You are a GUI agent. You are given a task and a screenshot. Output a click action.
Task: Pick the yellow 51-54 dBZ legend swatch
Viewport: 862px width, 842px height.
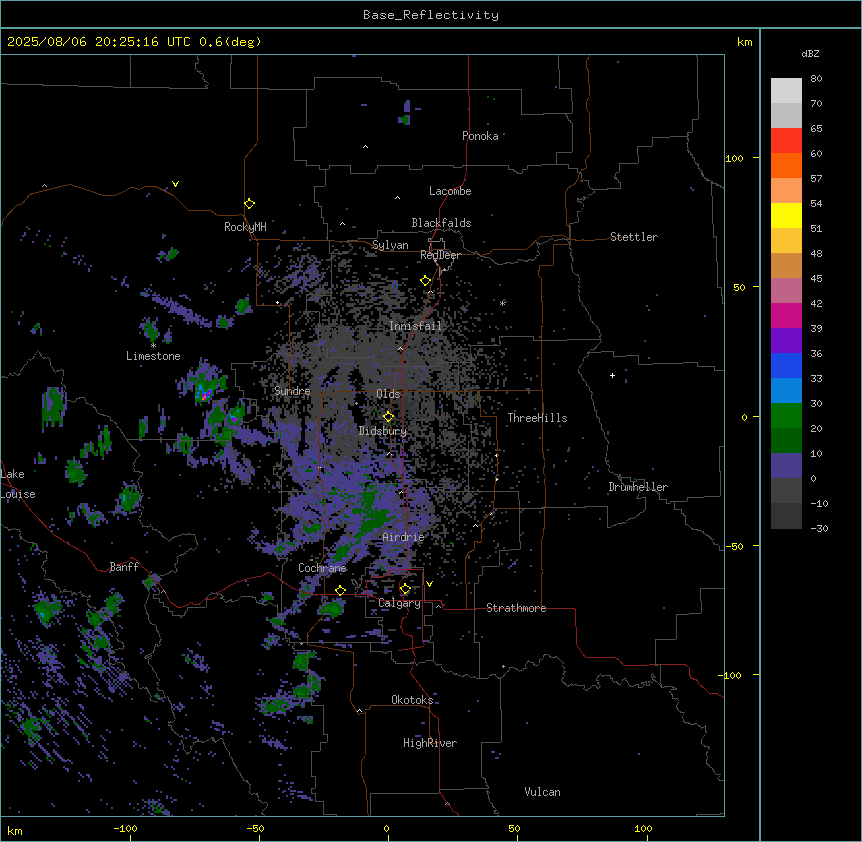[x=786, y=215]
